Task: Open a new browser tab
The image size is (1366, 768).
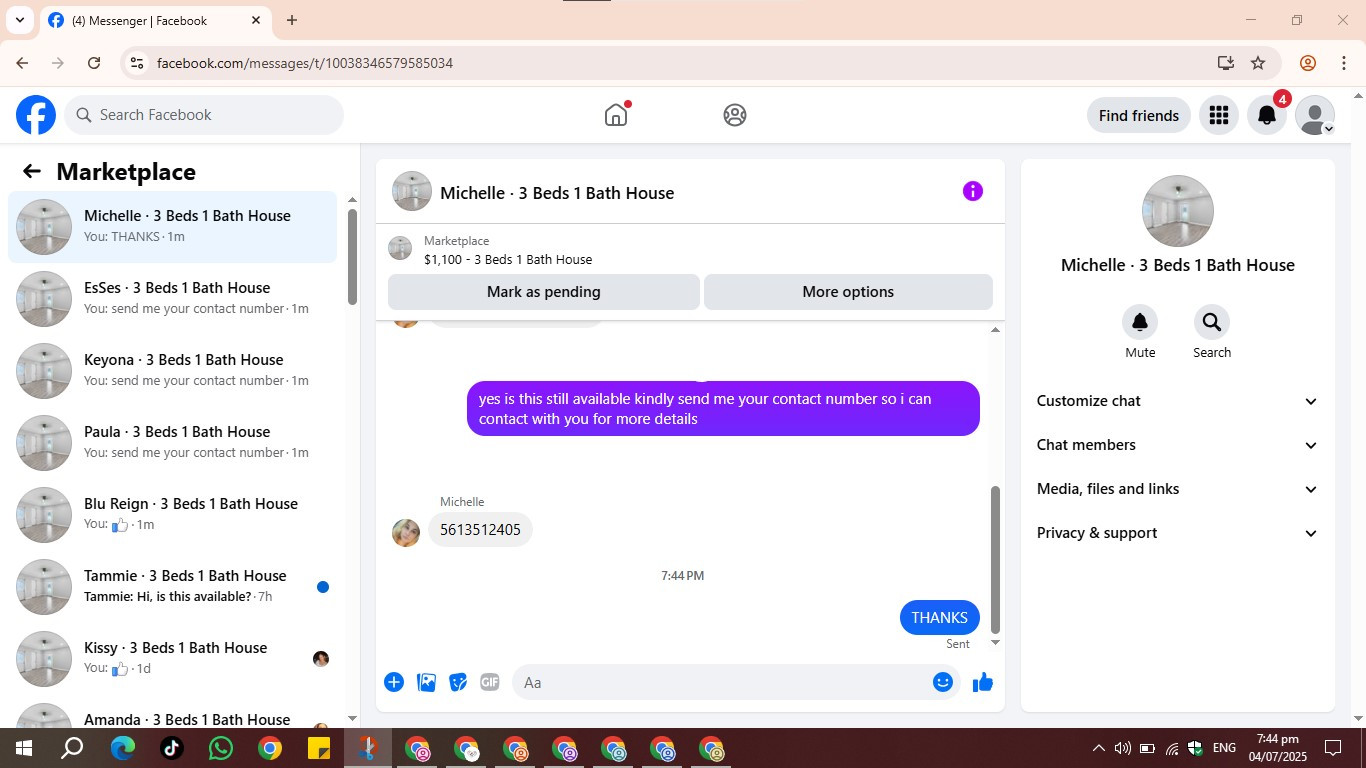Action: (292, 20)
